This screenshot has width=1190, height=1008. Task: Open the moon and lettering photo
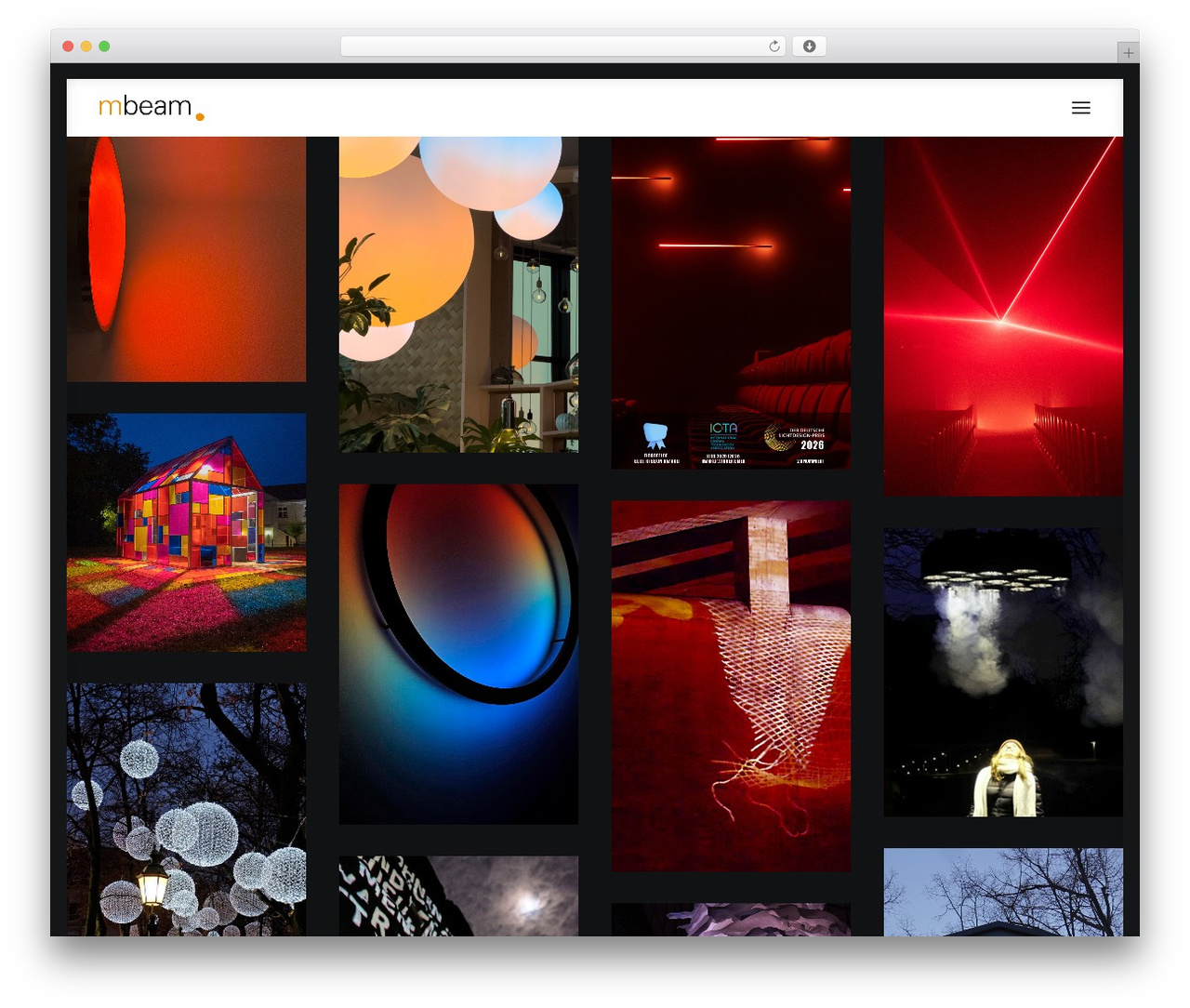(x=458, y=896)
